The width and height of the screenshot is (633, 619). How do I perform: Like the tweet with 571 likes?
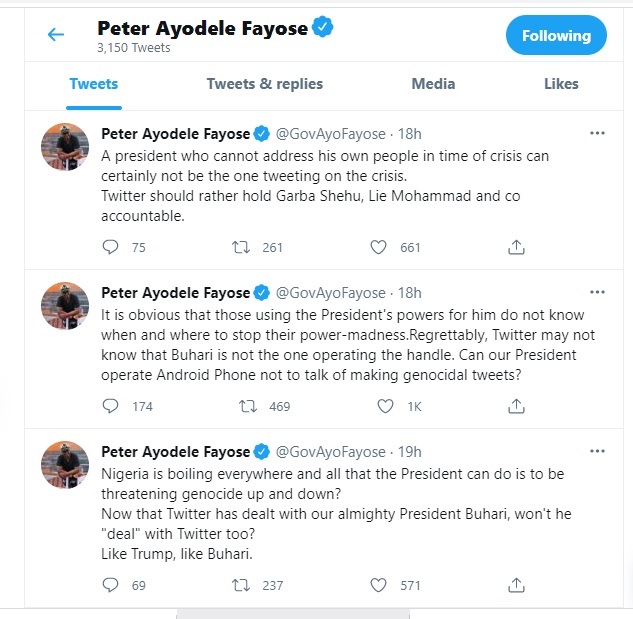pos(378,585)
